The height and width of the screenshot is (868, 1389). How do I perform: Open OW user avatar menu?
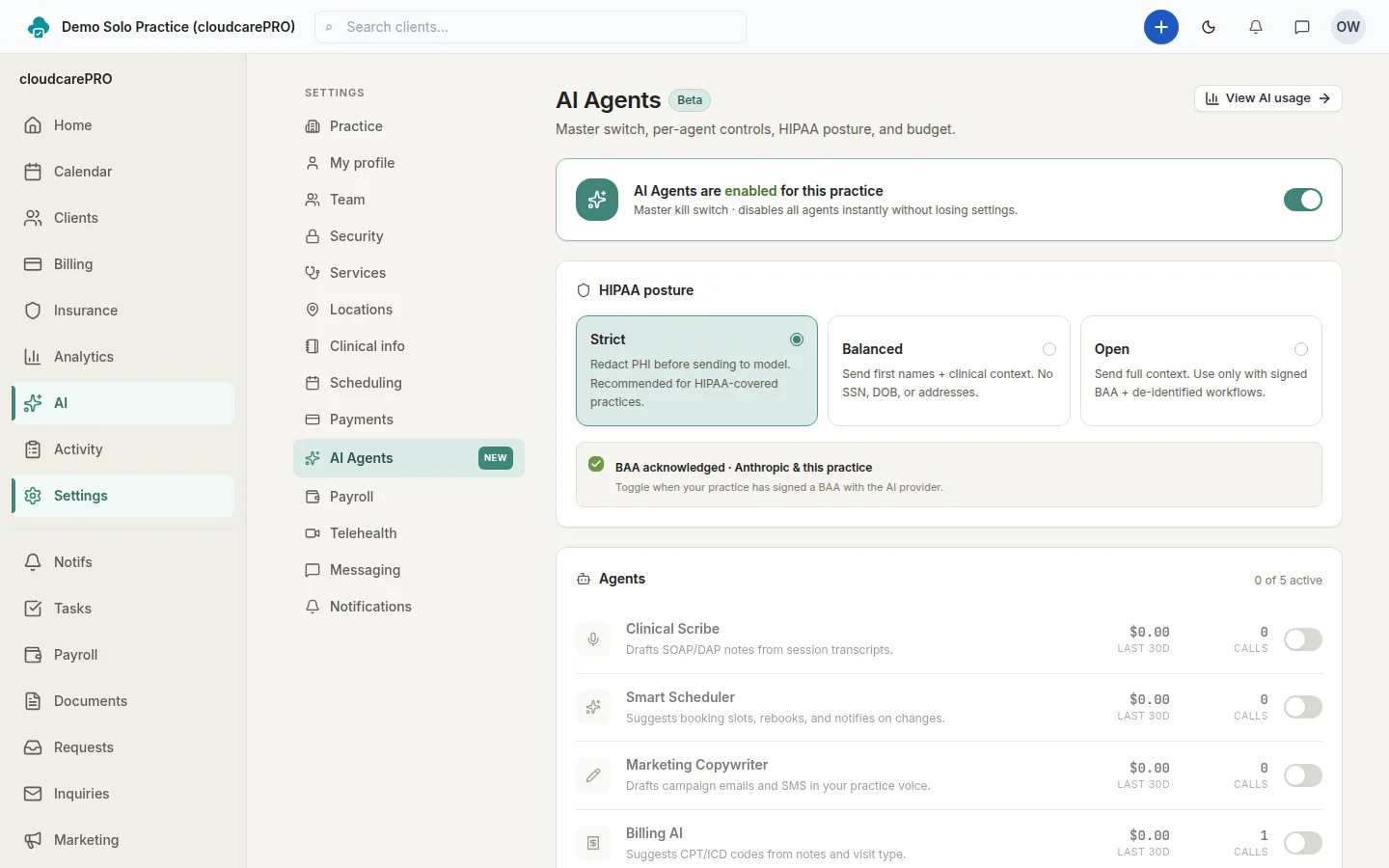1348,27
